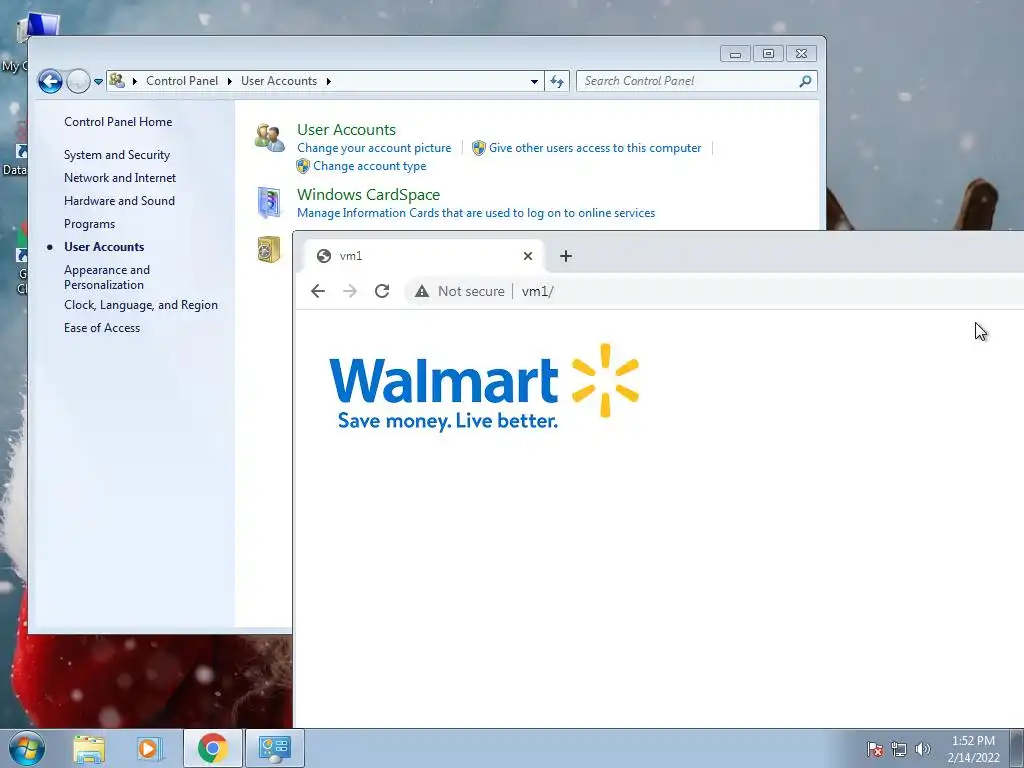Open Windows Explorer from the taskbar
This screenshot has height=768, width=1024.
pos(89,749)
